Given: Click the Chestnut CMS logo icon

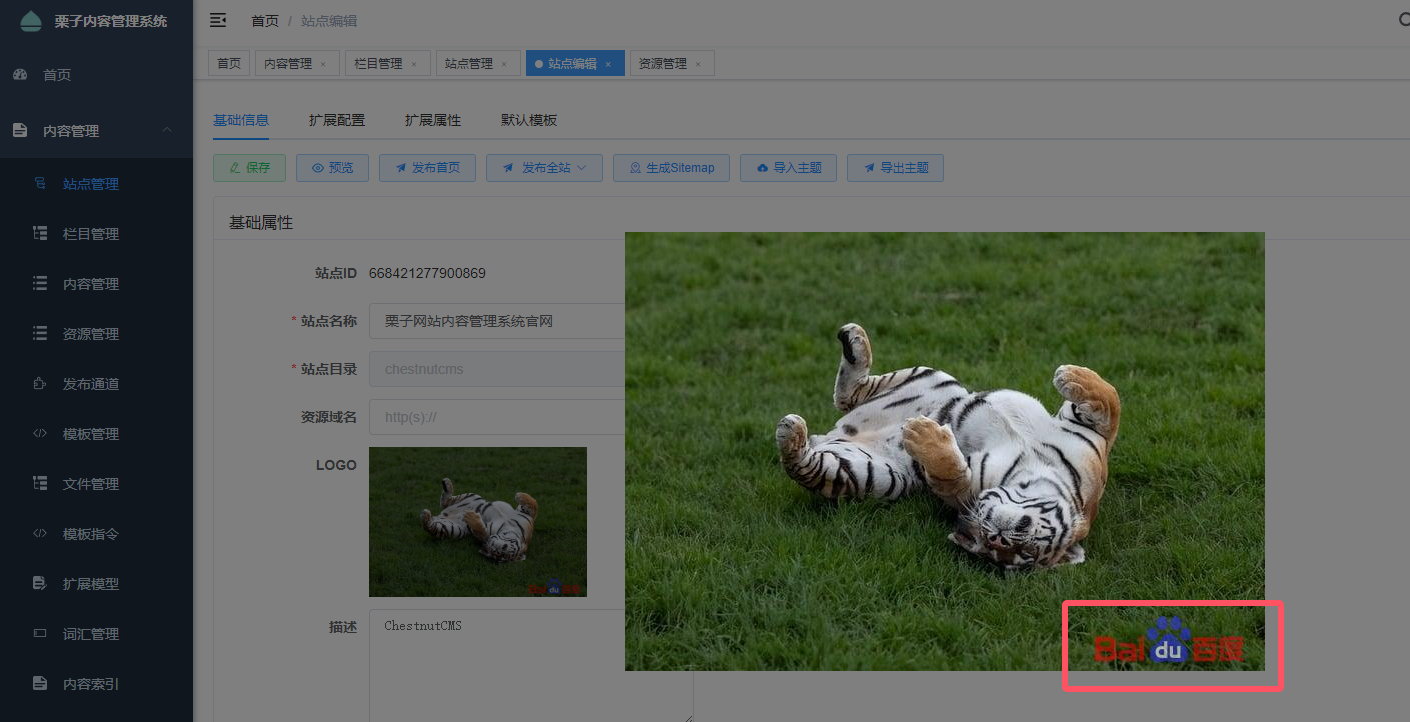Looking at the screenshot, I should (x=31, y=21).
